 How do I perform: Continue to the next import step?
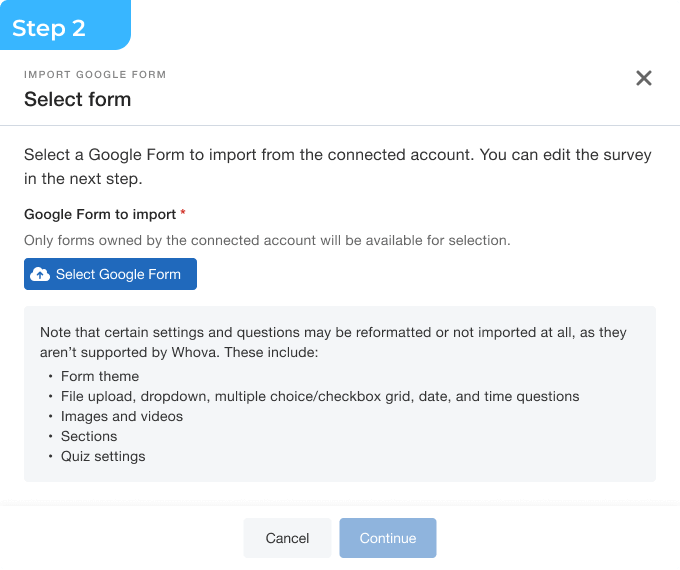388,538
